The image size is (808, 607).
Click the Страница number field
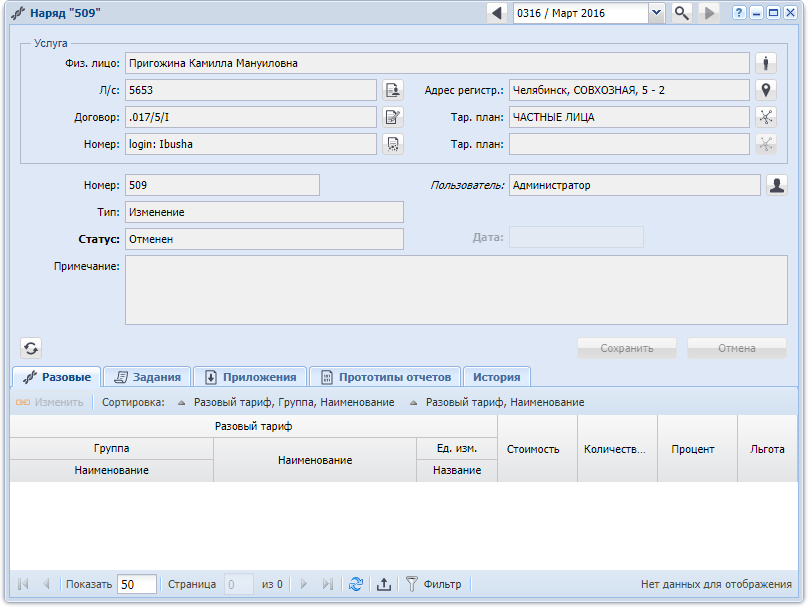[239, 584]
